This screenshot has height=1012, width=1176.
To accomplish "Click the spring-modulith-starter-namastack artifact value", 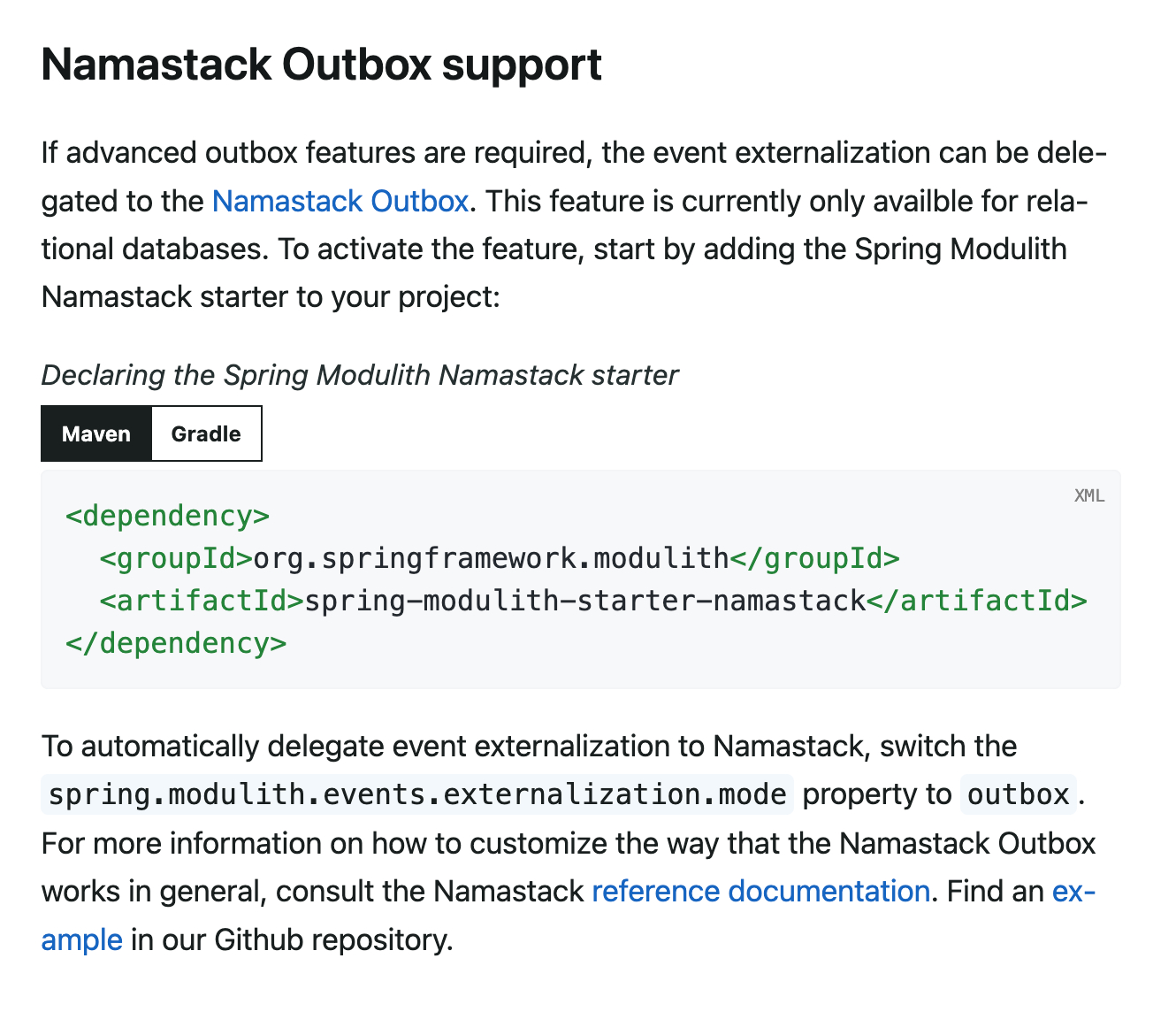I will pos(584,601).
